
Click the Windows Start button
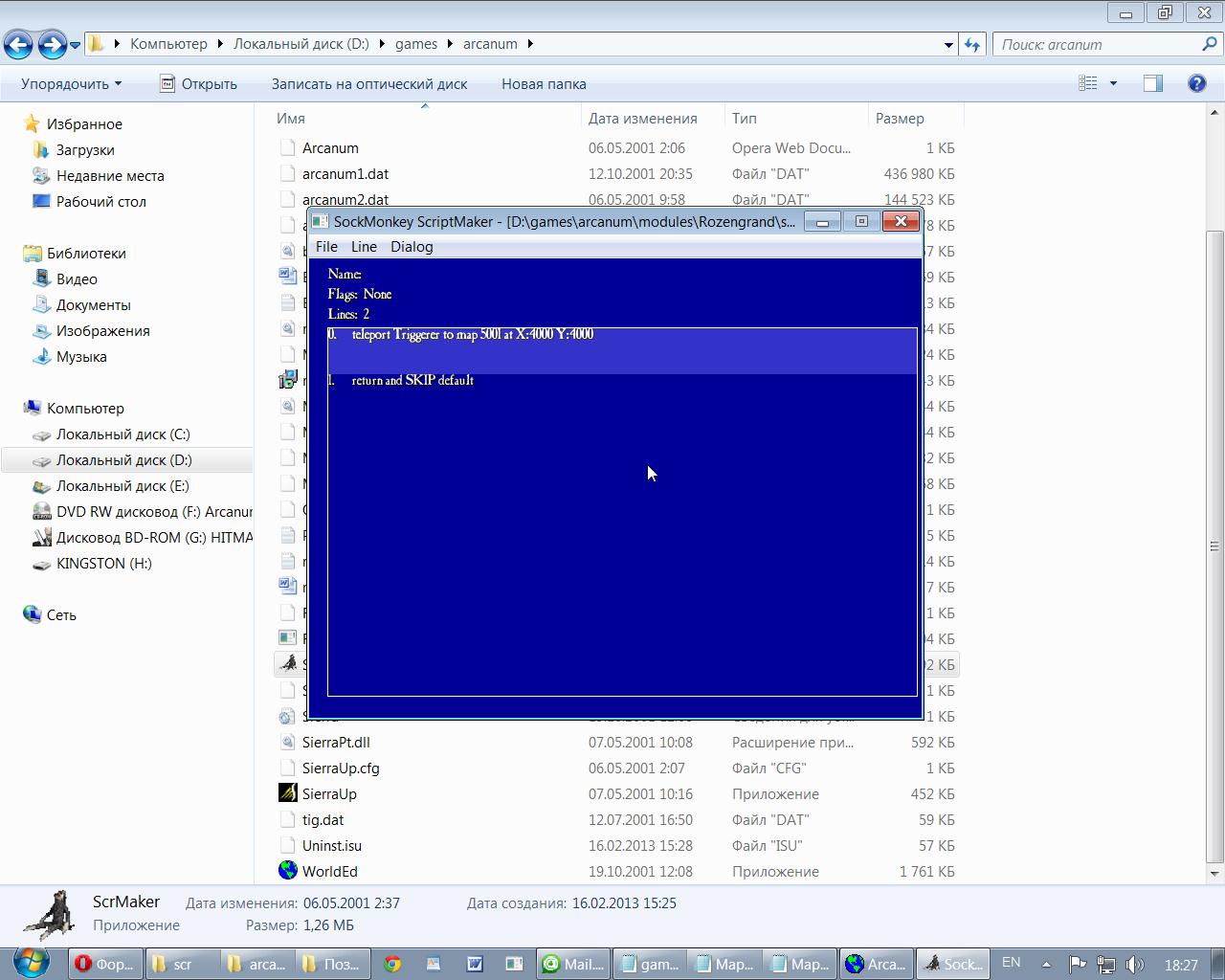[x=32, y=963]
